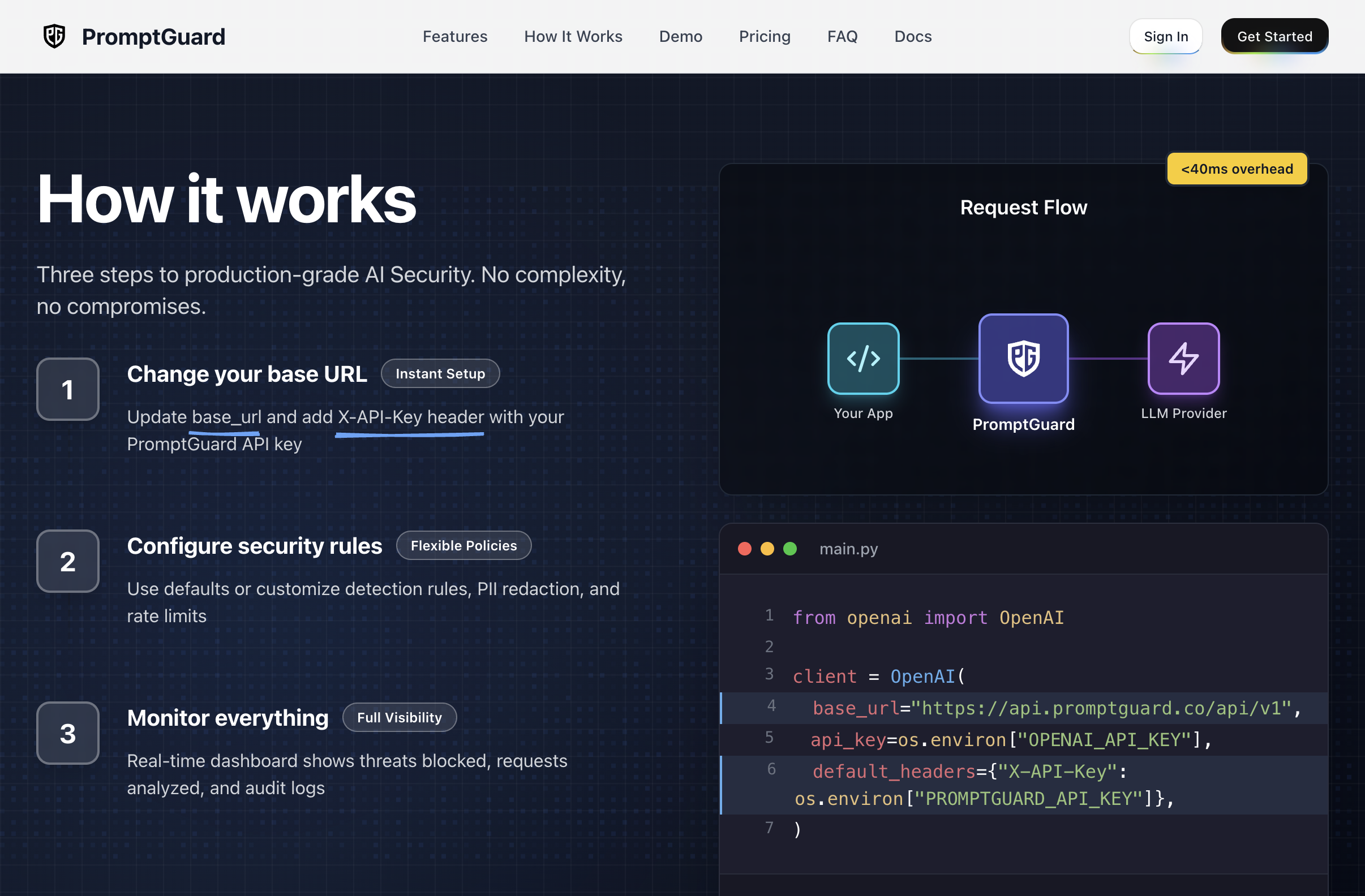The height and width of the screenshot is (896, 1365).
Task: Click the yellow traffic light in code window
Action: (767, 549)
